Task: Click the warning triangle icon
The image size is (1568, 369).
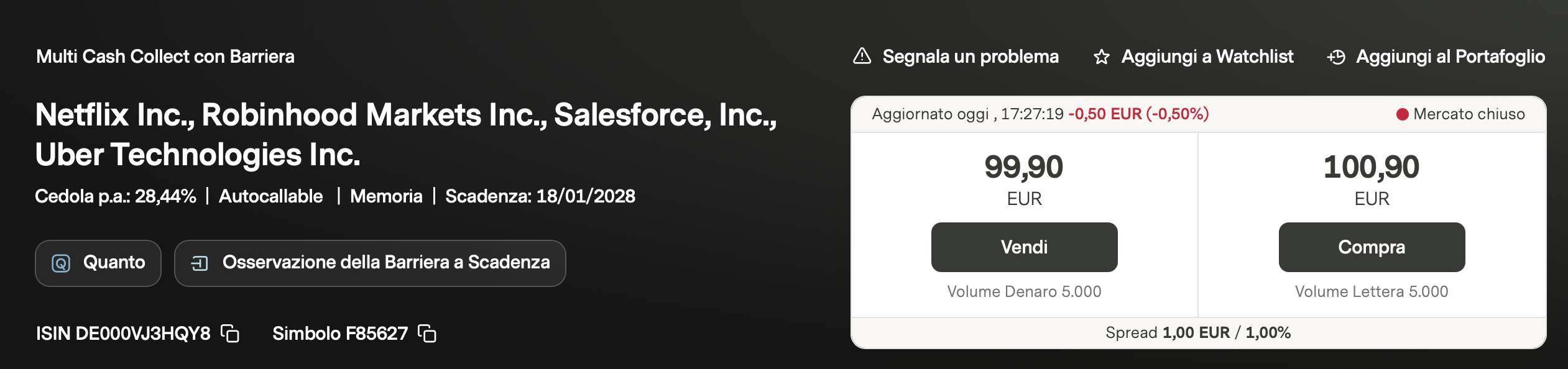Action: (862, 57)
